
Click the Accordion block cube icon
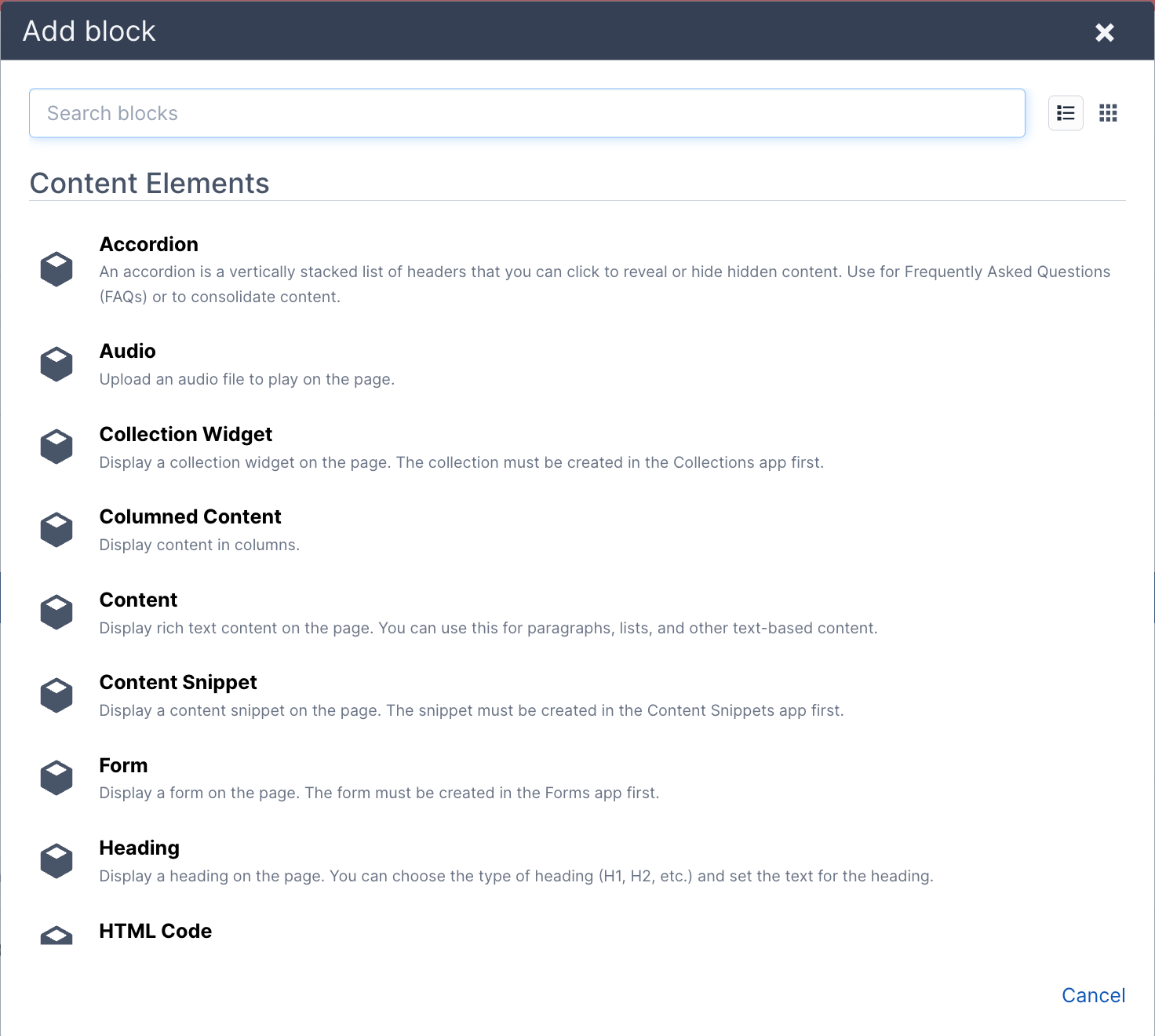56,269
